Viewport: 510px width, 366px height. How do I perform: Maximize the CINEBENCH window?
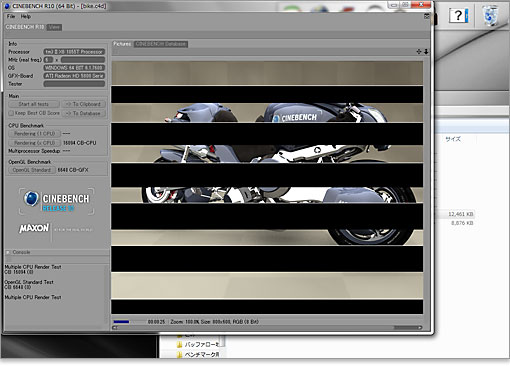click(x=405, y=5)
